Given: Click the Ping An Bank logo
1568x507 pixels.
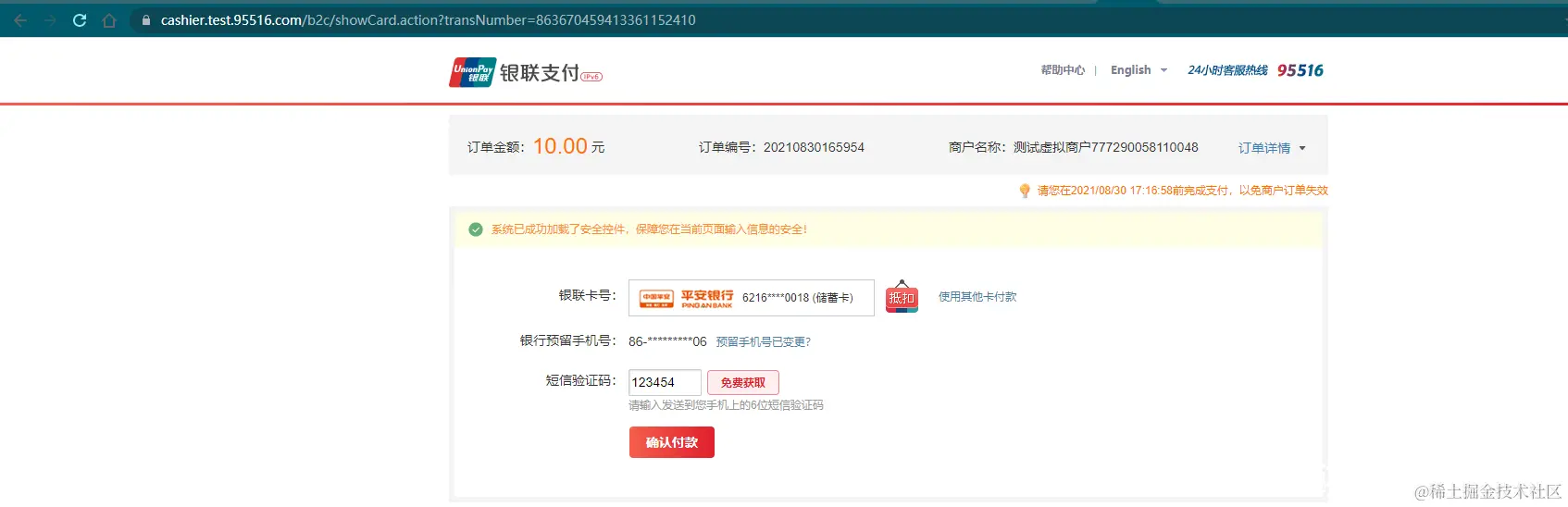Looking at the screenshot, I should (x=687, y=298).
